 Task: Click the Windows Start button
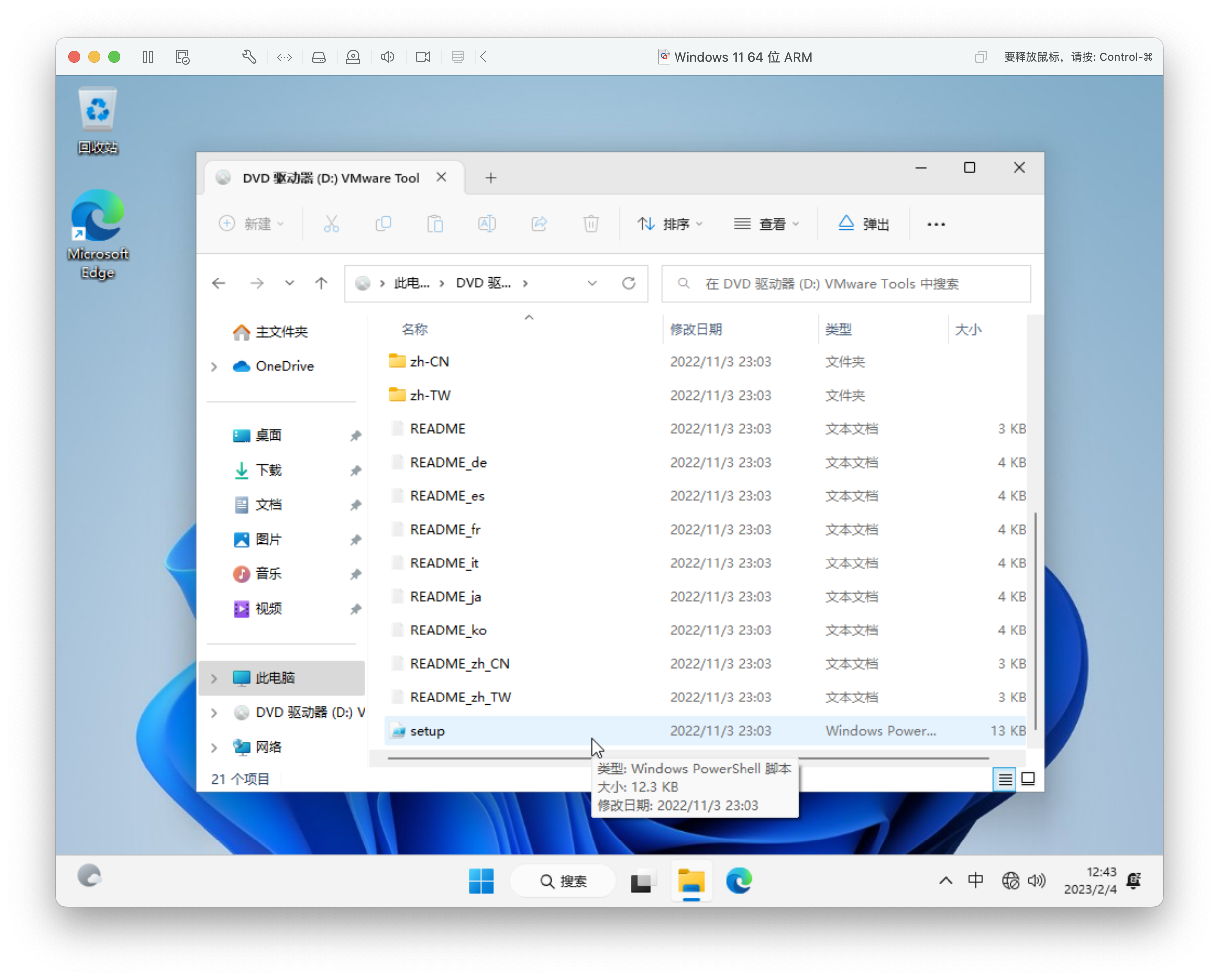(481, 881)
